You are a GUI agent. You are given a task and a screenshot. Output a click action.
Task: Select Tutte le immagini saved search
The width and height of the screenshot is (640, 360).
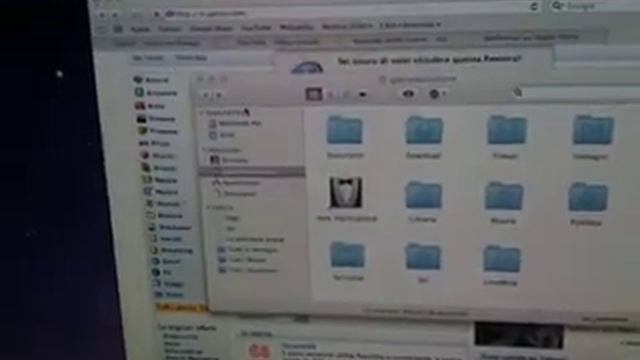[249, 250]
